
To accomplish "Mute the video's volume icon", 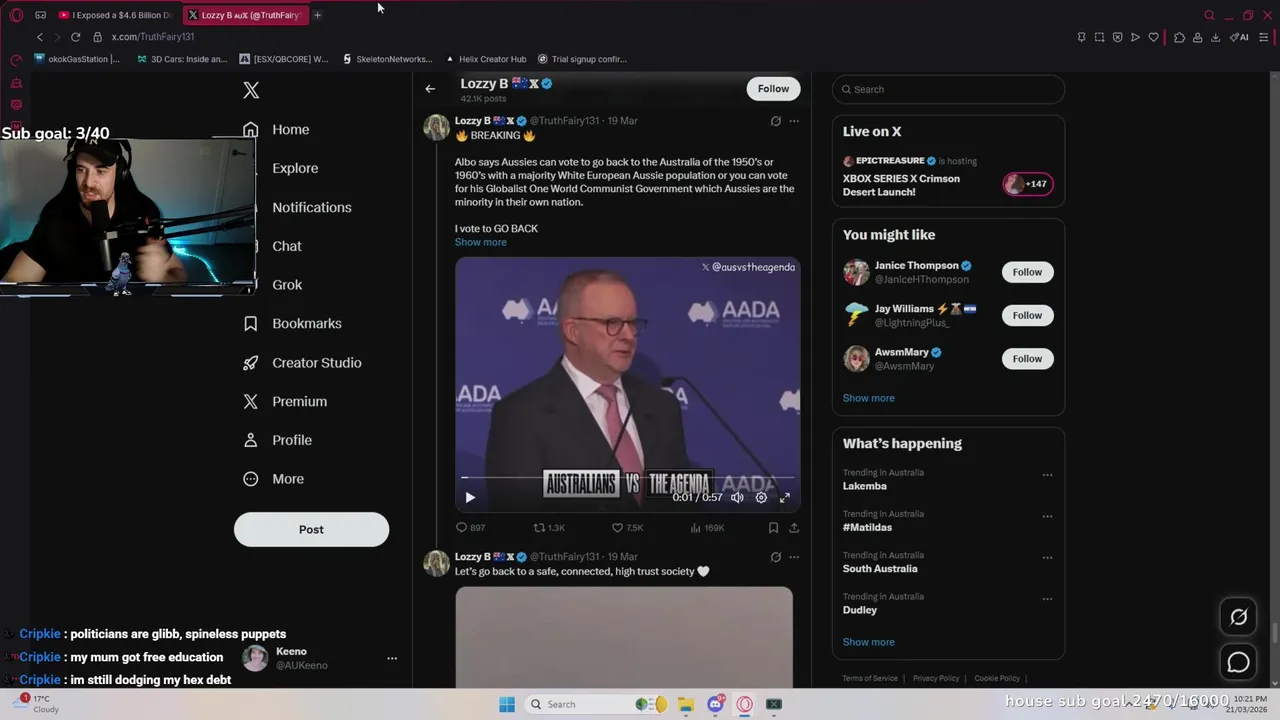I will tap(737, 497).
